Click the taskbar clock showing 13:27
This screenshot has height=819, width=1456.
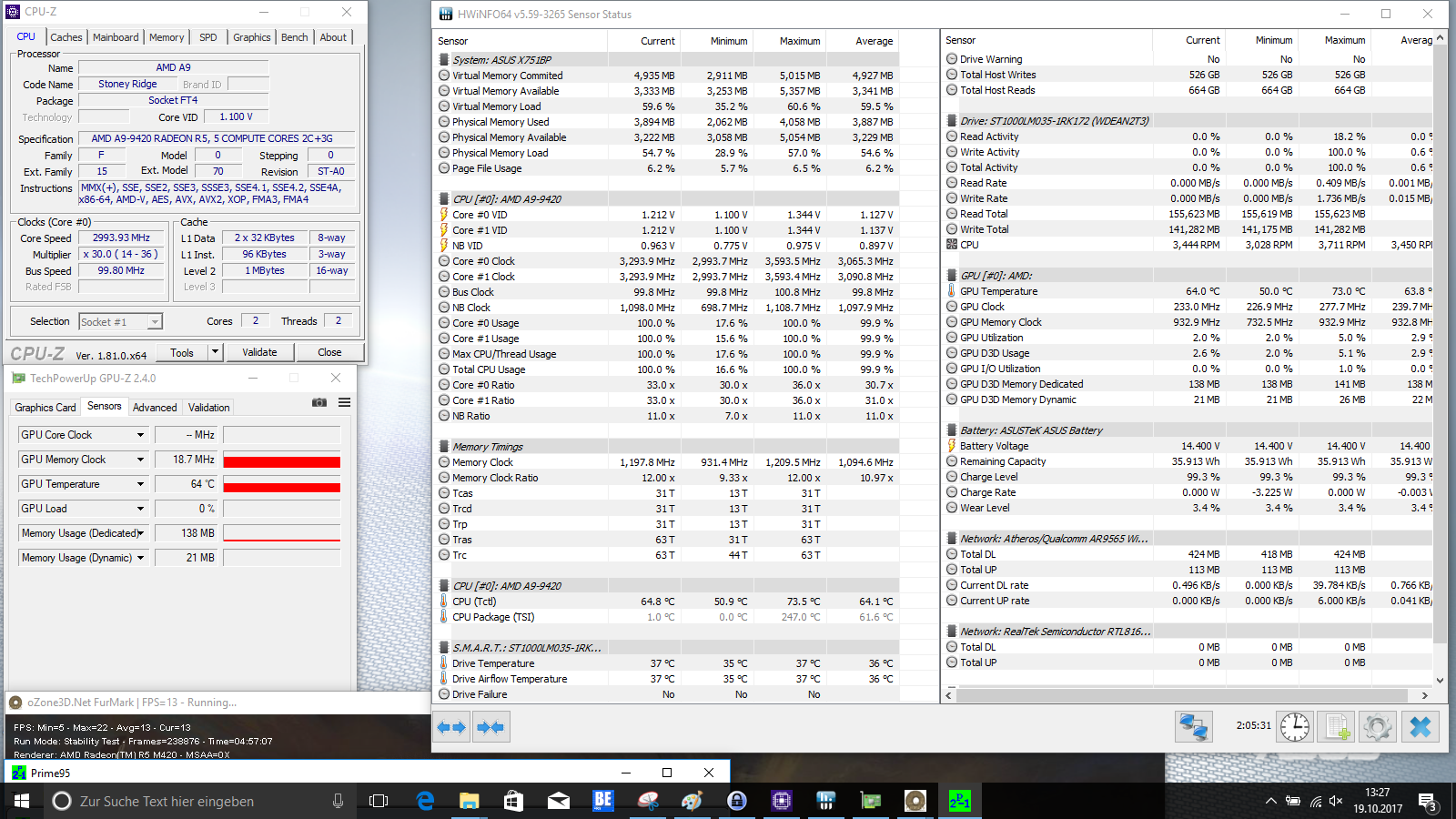coord(1377,800)
